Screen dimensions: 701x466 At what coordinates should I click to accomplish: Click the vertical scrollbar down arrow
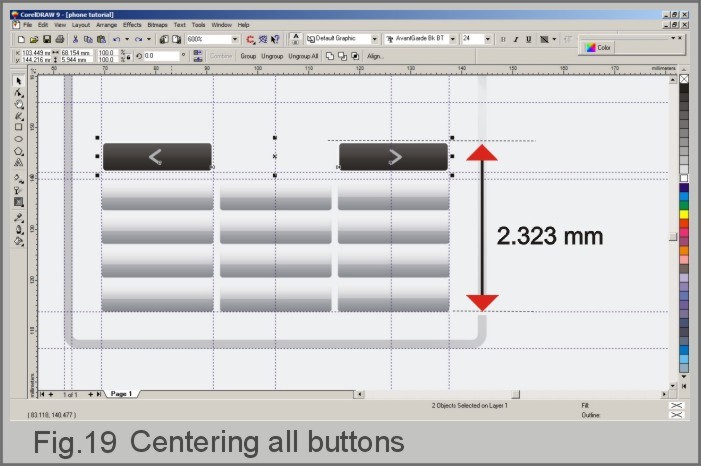pyautogui.click(x=673, y=386)
